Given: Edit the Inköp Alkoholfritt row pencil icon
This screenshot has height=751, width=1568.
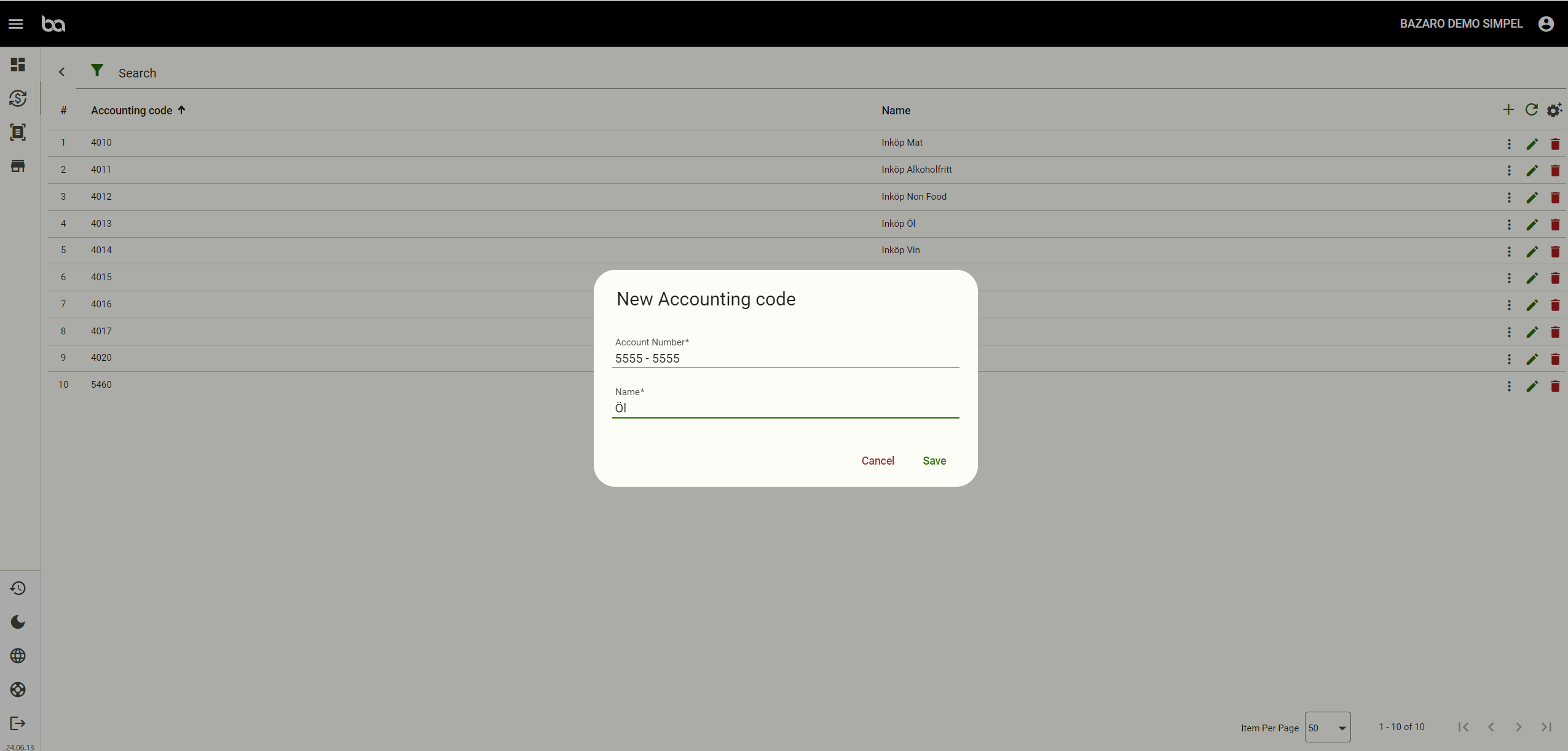Looking at the screenshot, I should (x=1532, y=171).
